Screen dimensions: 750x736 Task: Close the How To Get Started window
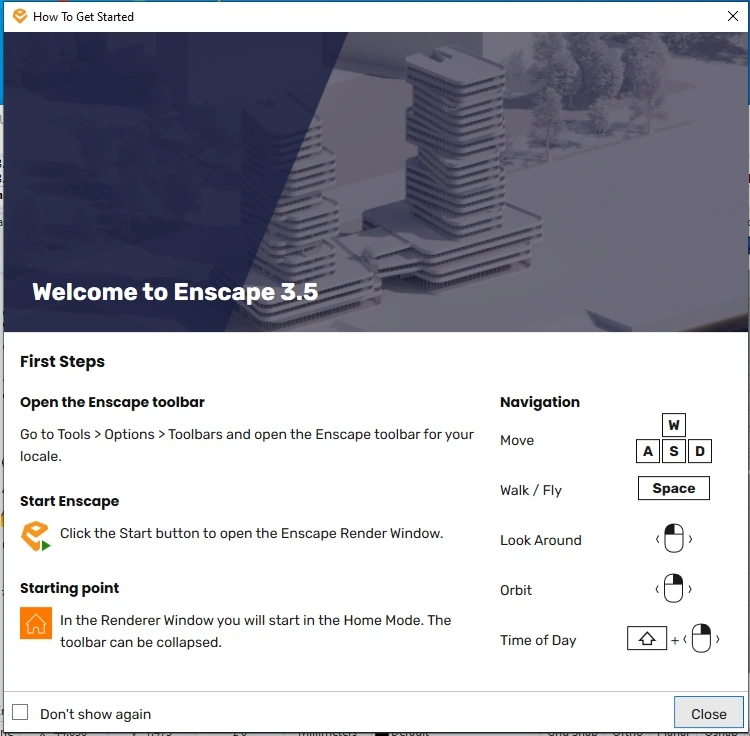point(732,16)
